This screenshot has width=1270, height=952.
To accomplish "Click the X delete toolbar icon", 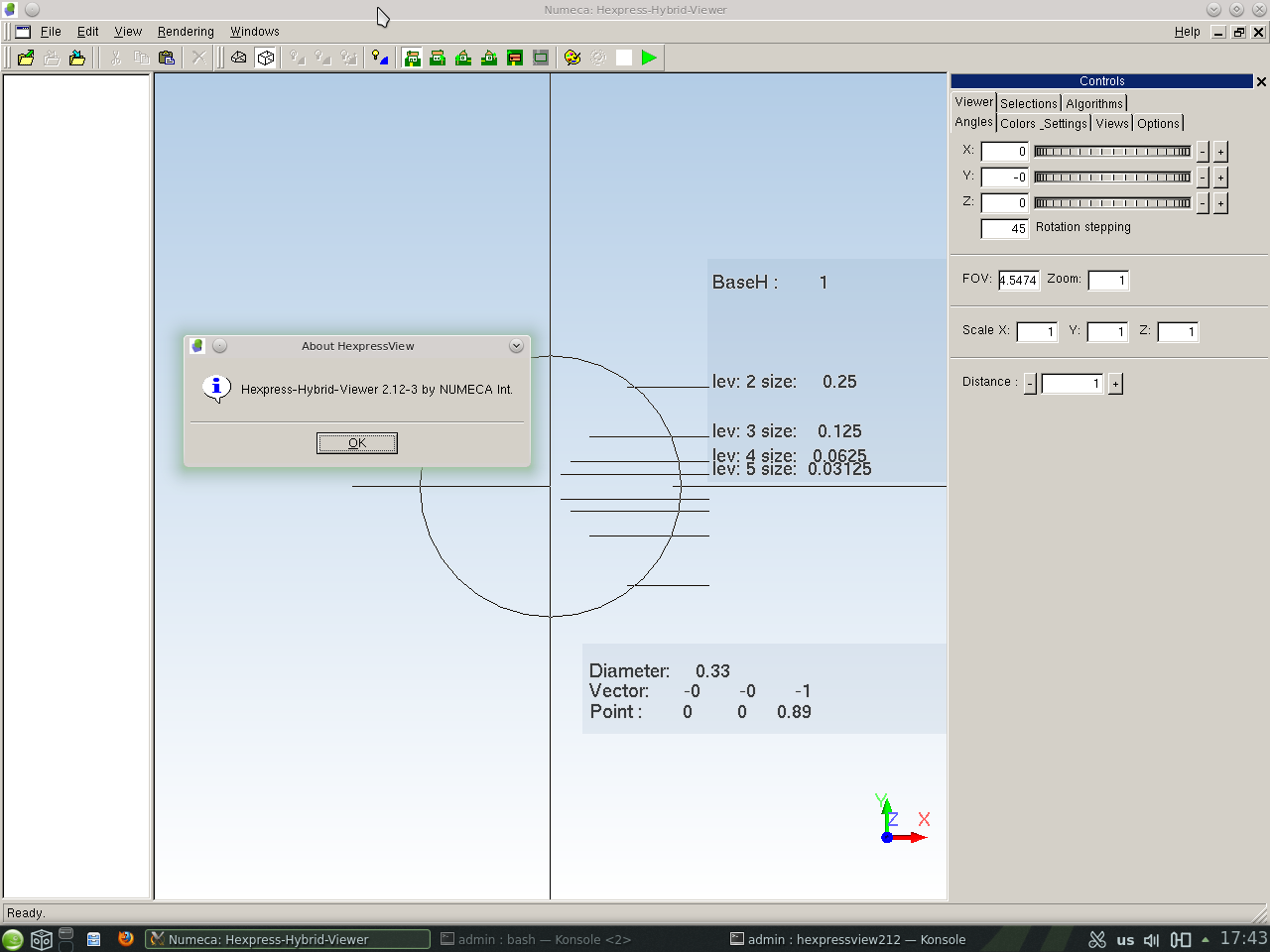I will coord(198,58).
